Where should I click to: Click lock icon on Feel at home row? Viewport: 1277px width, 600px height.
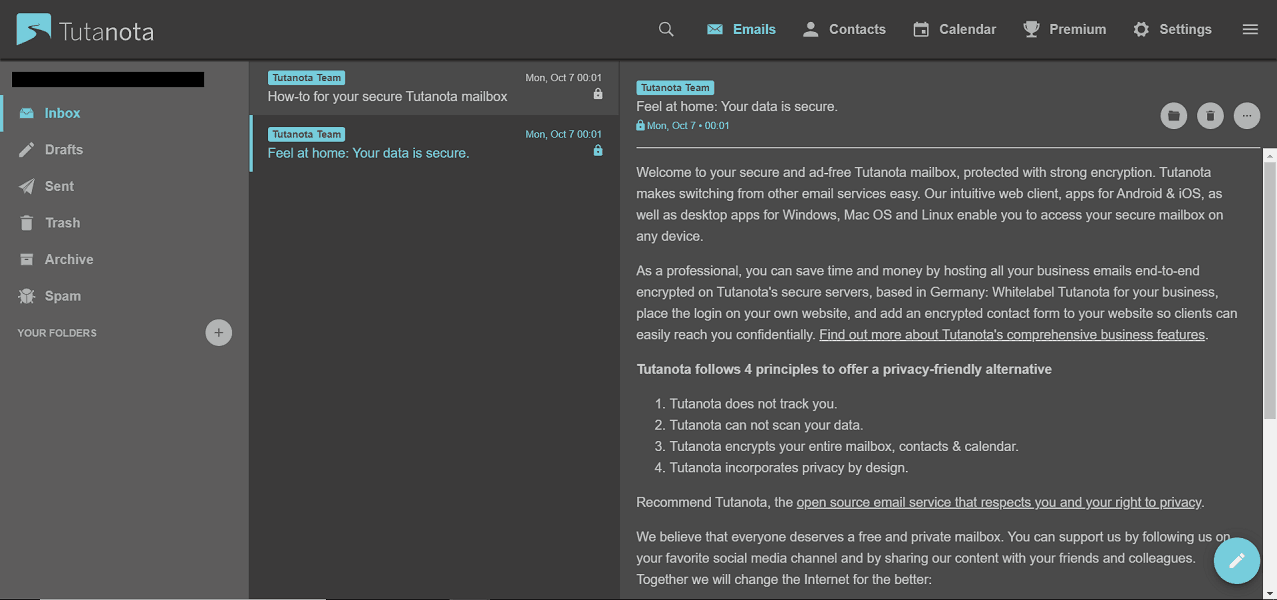point(598,151)
